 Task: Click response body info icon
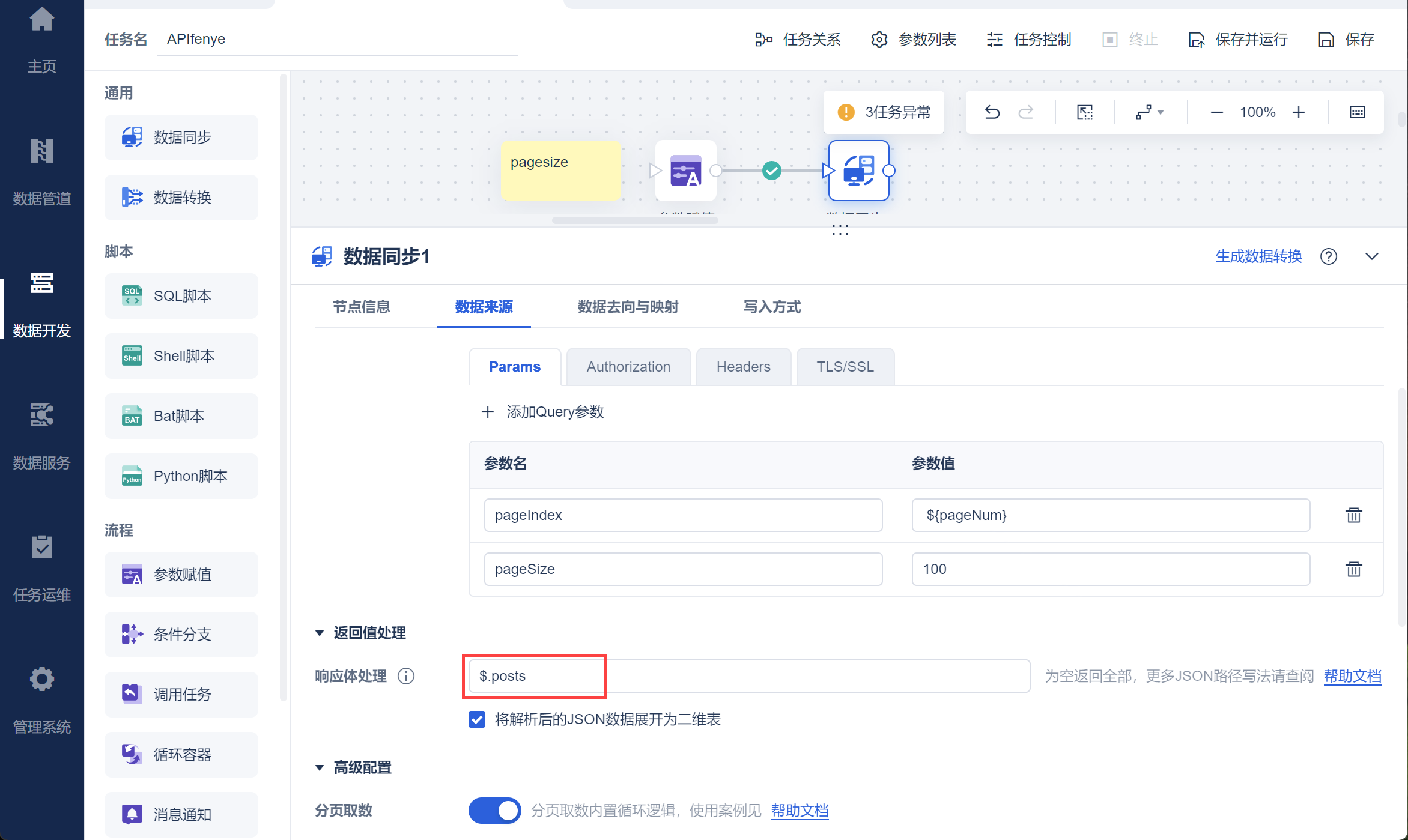pyautogui.click(x=406, y=676)
